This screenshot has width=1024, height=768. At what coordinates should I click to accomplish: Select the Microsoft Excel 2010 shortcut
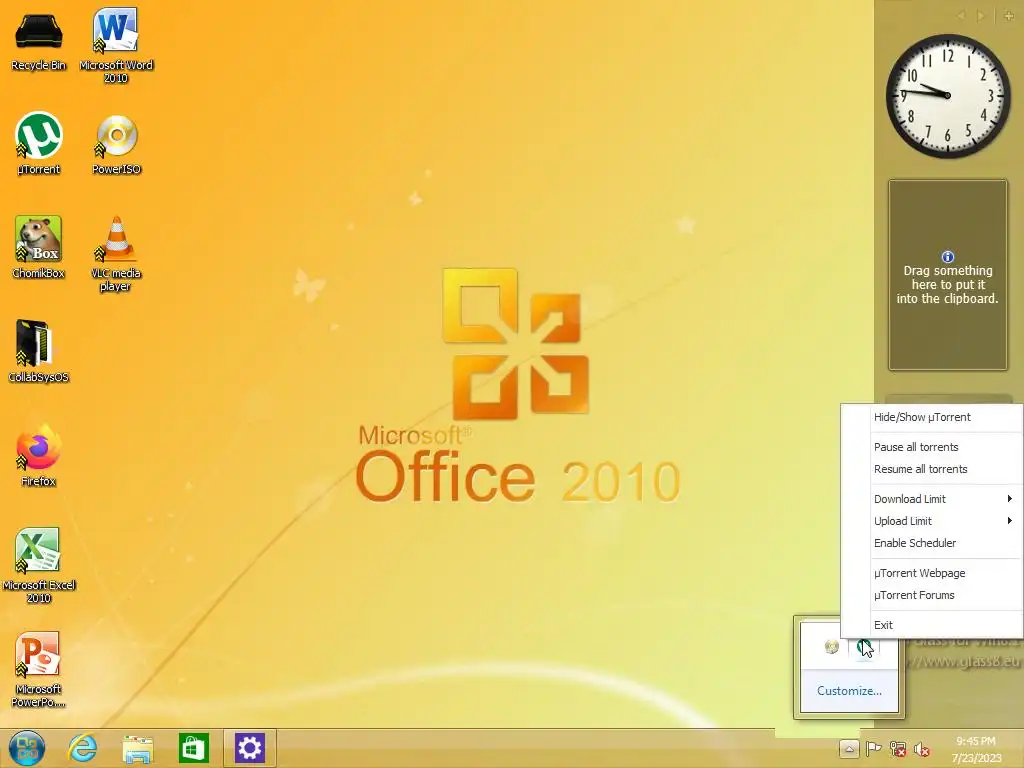39,565
